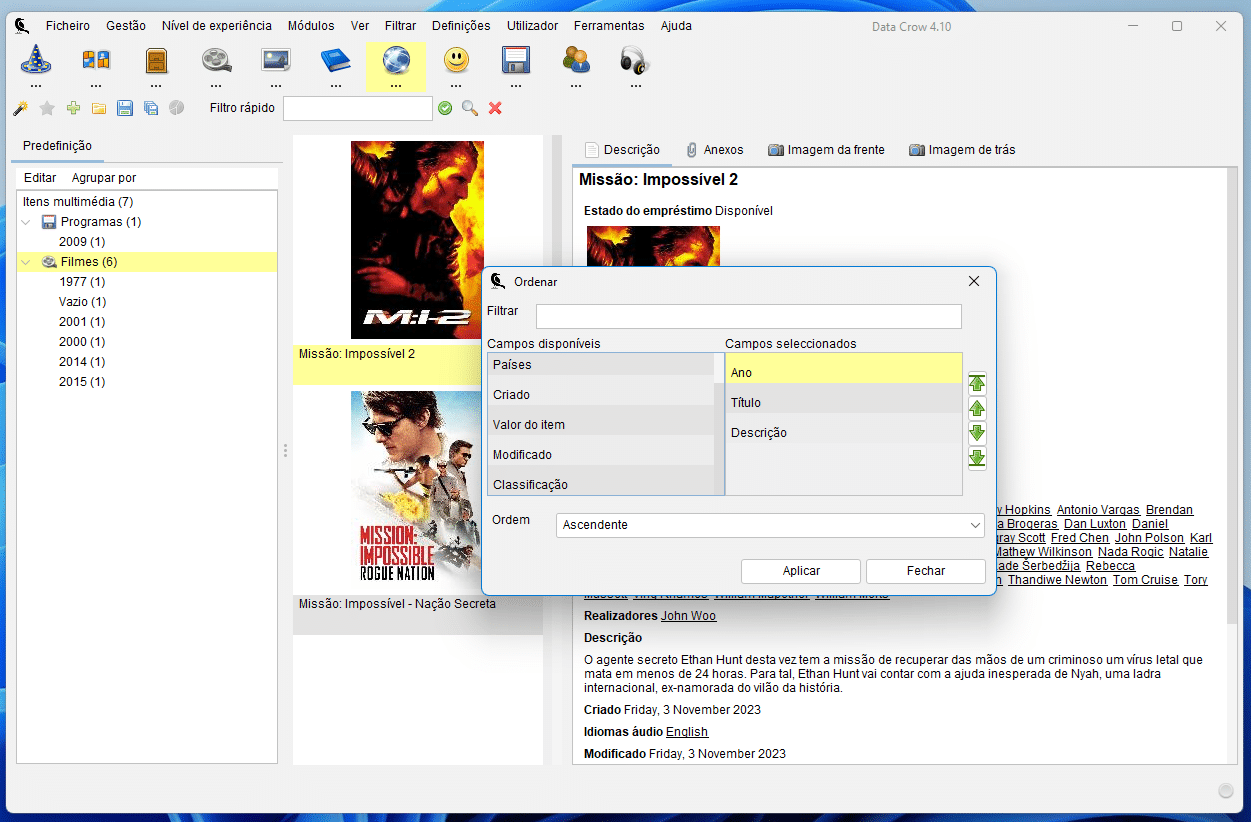The width and height of the screenshot is (1251, 822).
Task: Open the Definições menu
Action: 461,26
